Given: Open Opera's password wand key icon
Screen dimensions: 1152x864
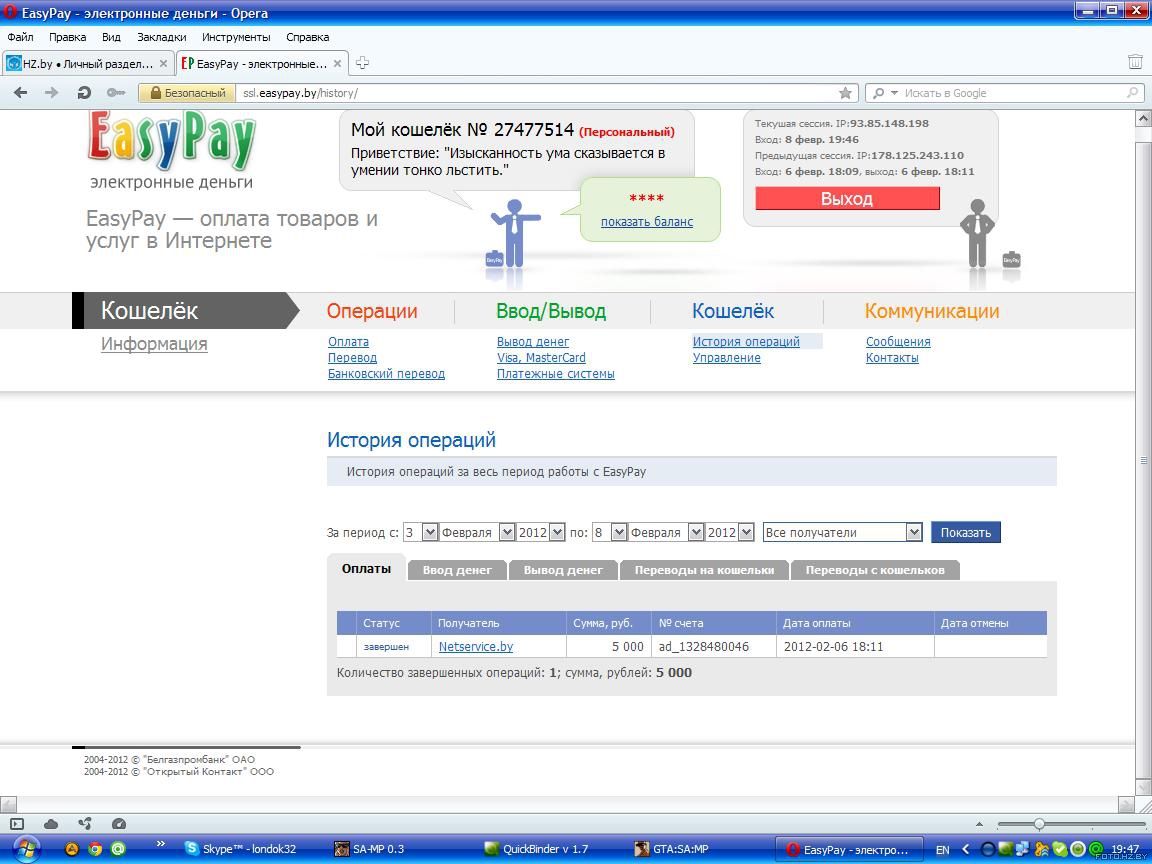Looking at the screenshot, I should pos(115,93).
